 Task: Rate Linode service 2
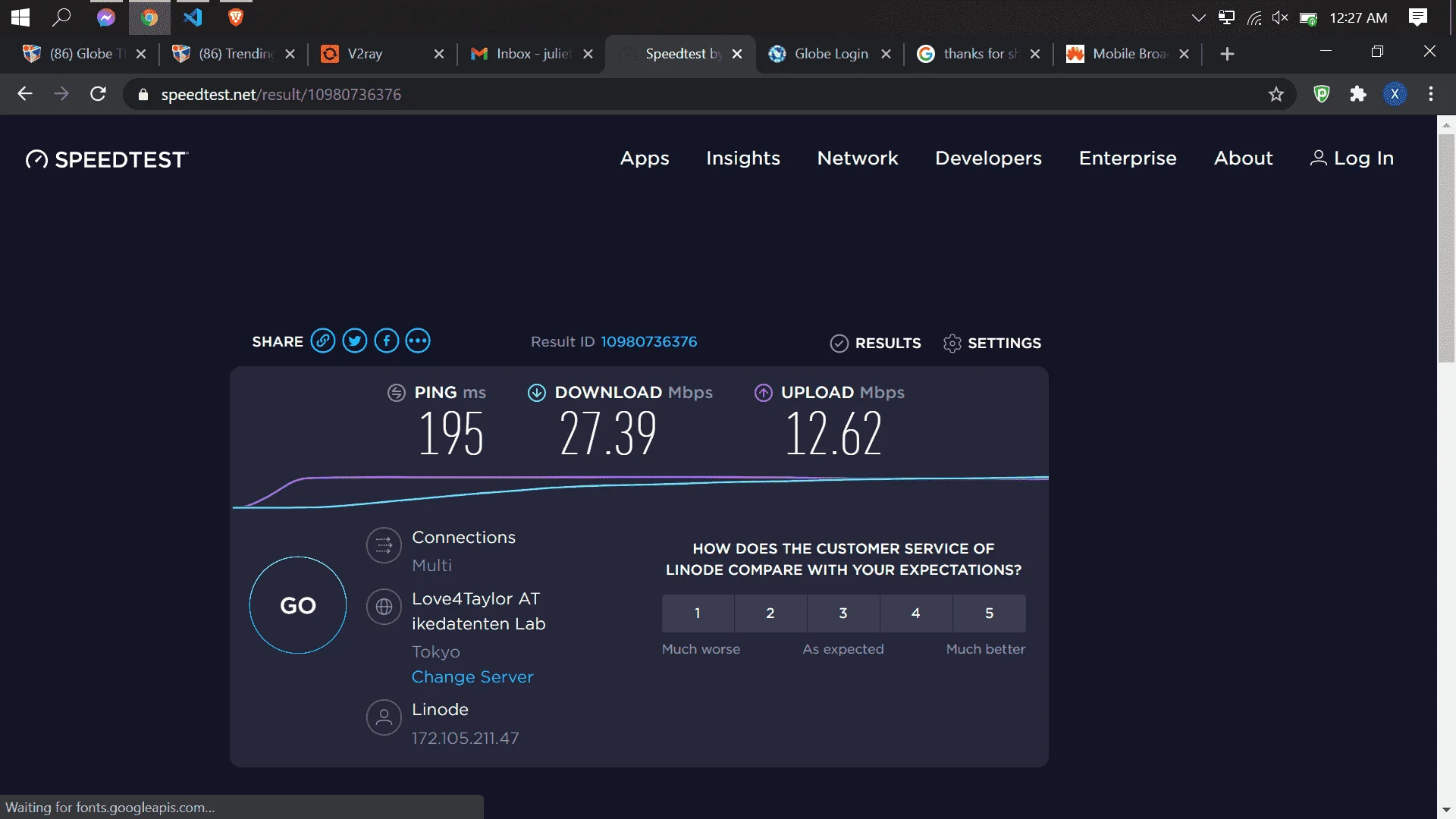click(x=770, y=613)
